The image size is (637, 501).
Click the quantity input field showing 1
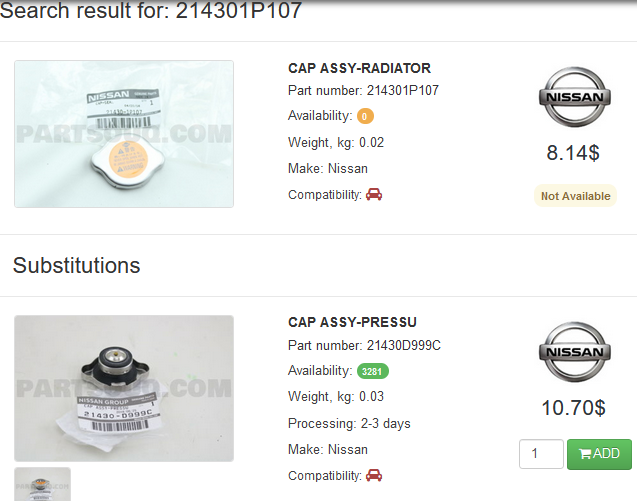point(541,454)
